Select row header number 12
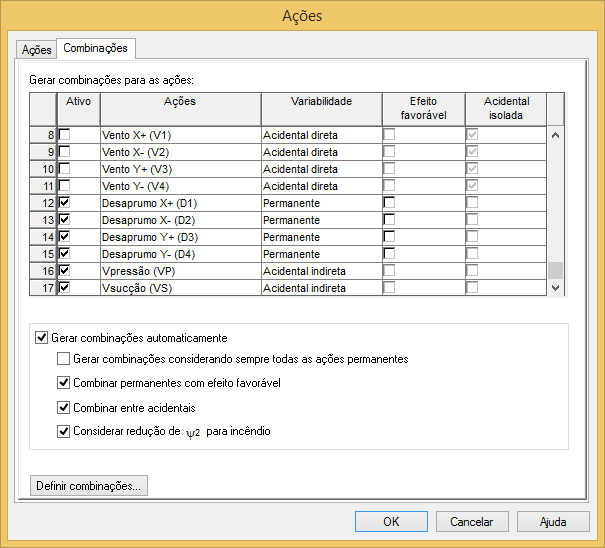This screenshot has width=605, height=548. [43, 203]
